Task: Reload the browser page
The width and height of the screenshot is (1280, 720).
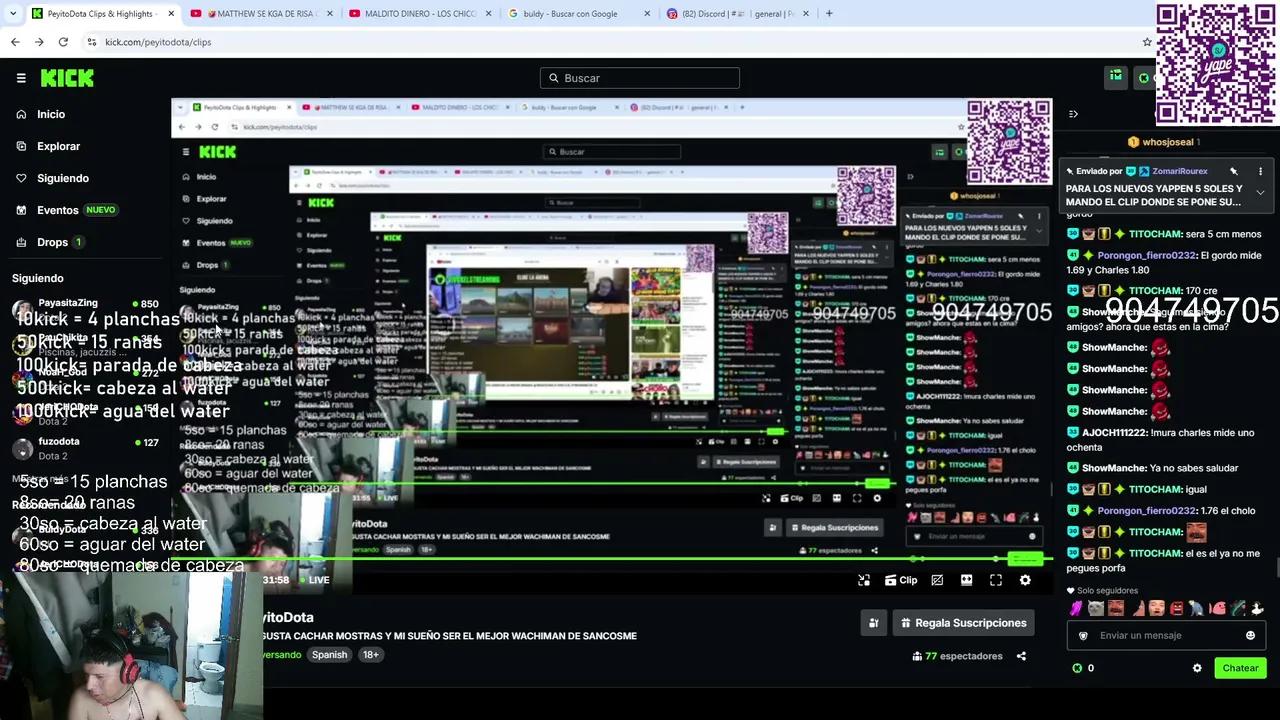Action: [x=63, y=42]
